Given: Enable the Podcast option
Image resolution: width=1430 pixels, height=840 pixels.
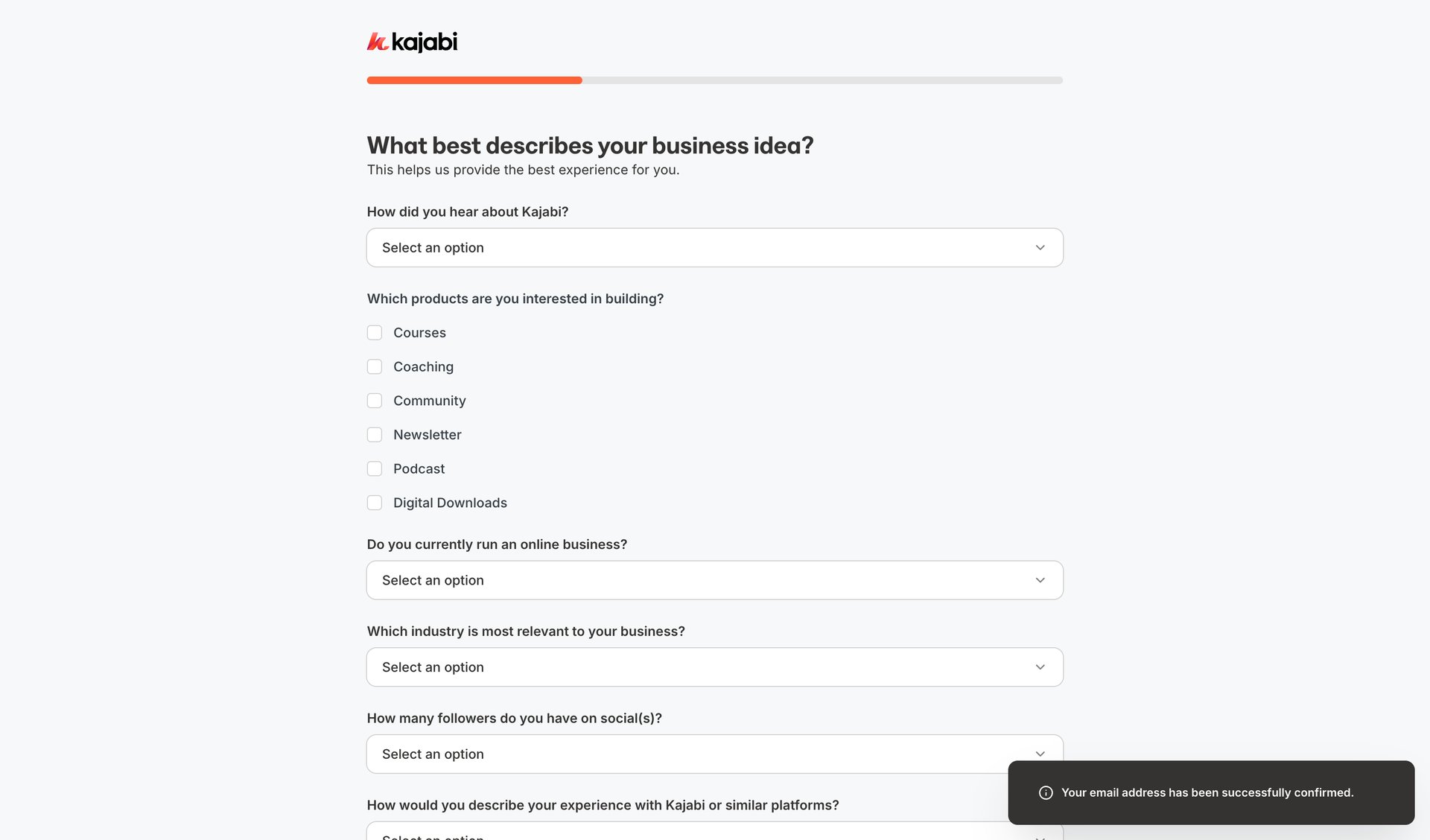Looking at the screenshot, I should click(x=375, y=468).
